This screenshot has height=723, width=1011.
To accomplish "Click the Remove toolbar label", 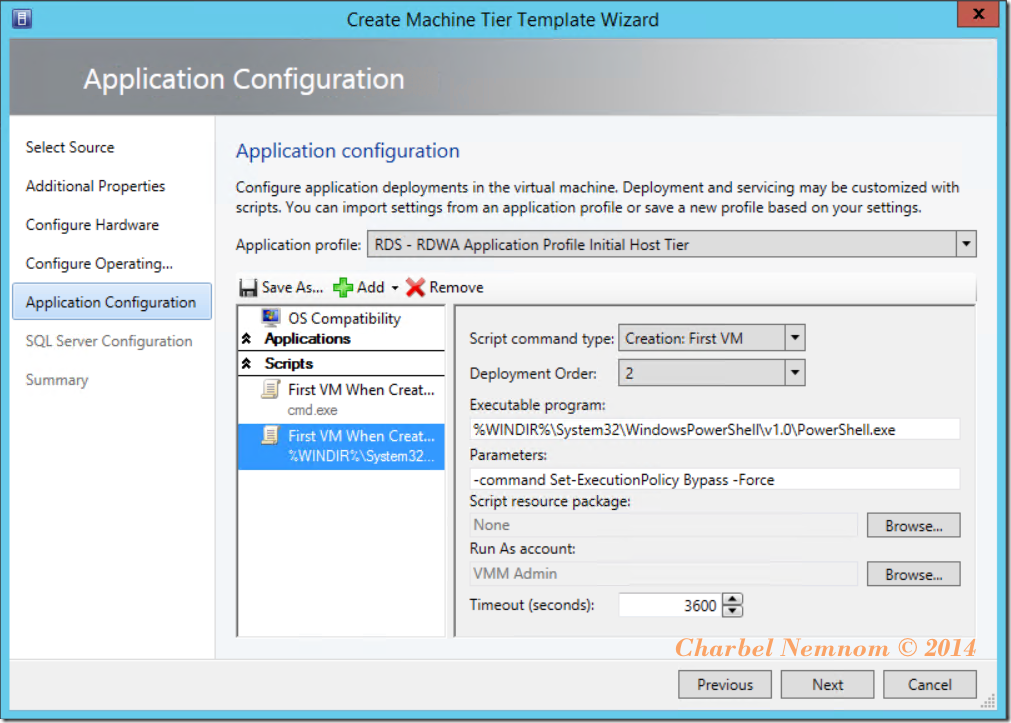I will tap(456, 288).
